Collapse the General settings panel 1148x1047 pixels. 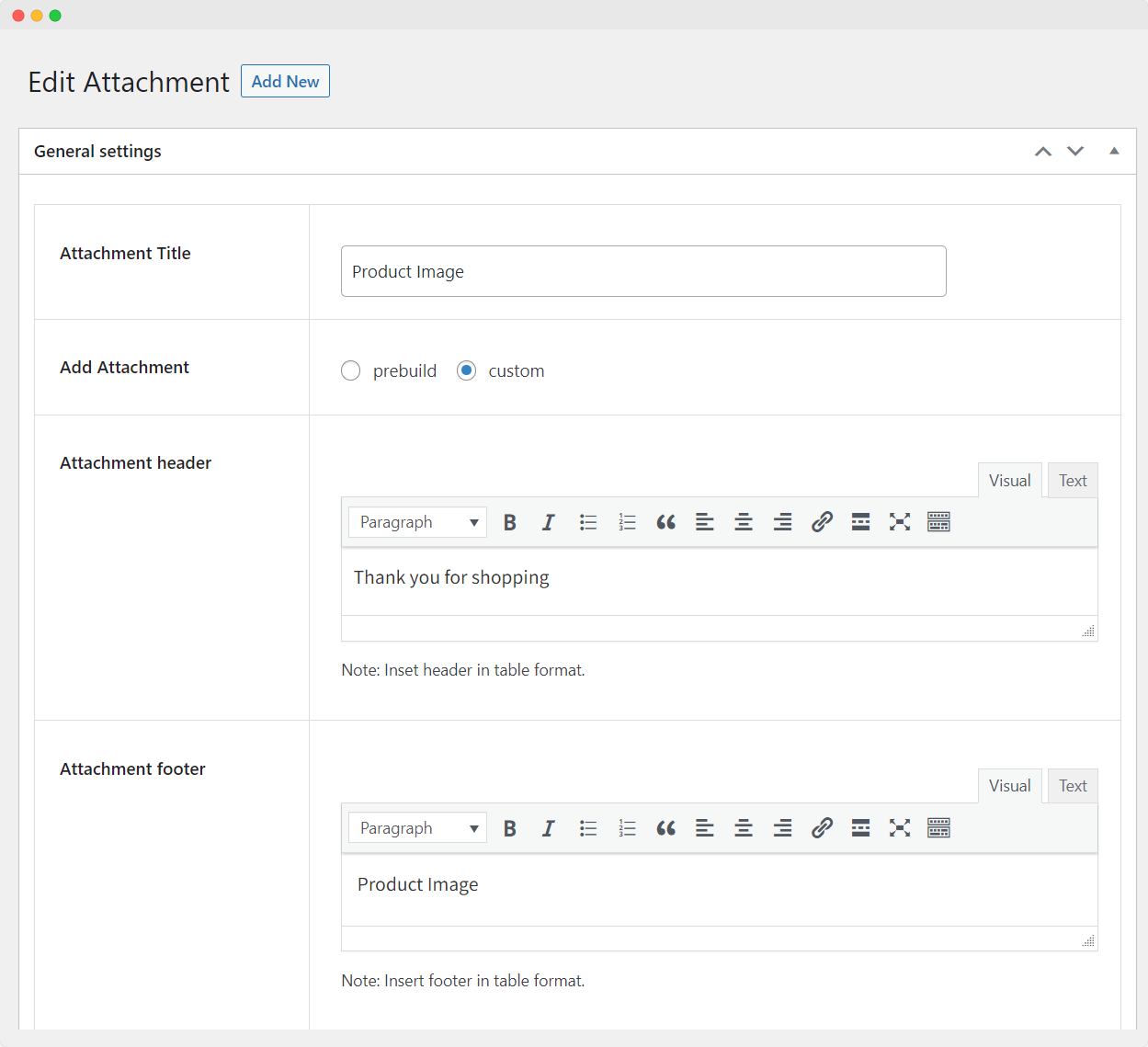click(1114, 151)
